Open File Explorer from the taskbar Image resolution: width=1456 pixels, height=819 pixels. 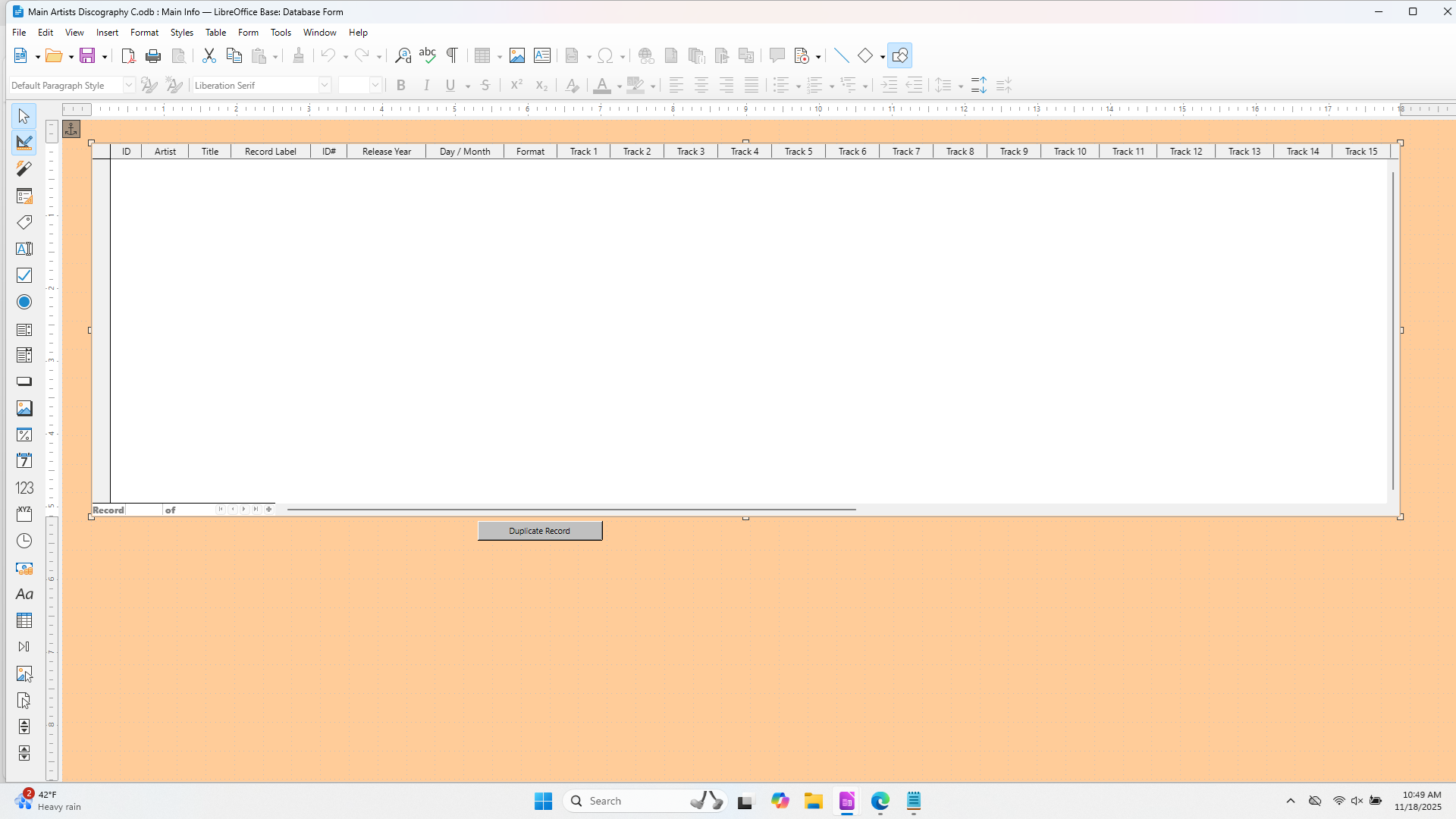pos(814,801)
